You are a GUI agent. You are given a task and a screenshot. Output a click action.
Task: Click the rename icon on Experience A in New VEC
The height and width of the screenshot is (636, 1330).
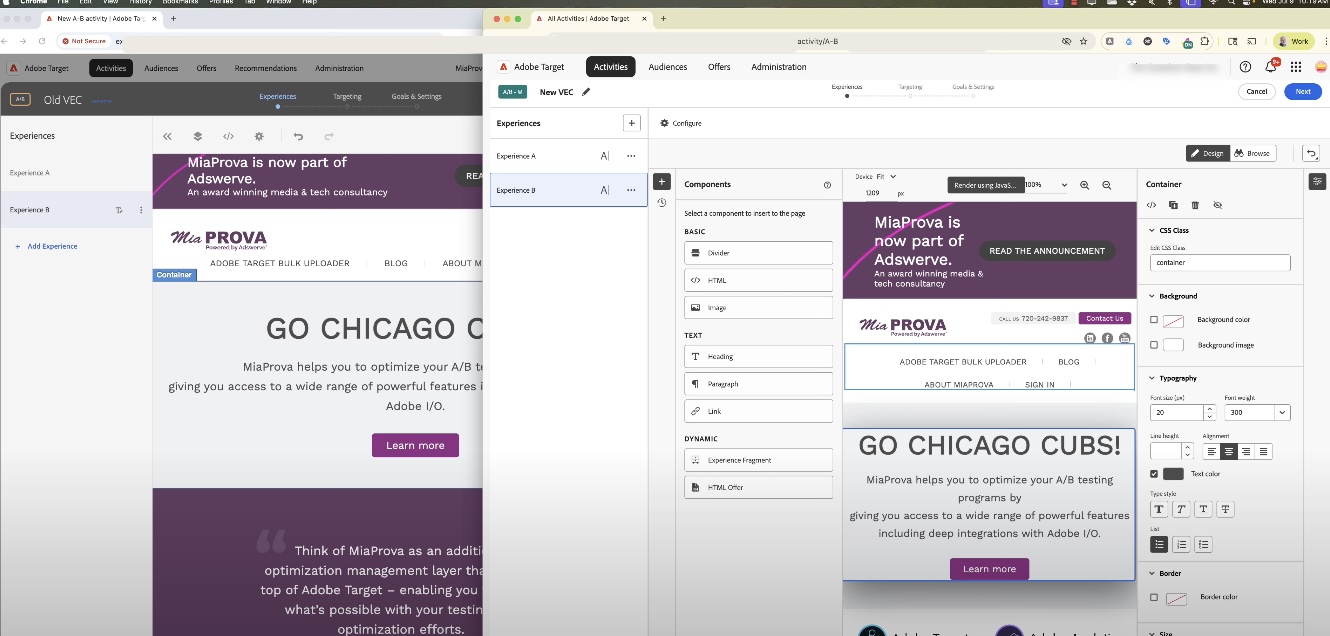tap(605, 156)
